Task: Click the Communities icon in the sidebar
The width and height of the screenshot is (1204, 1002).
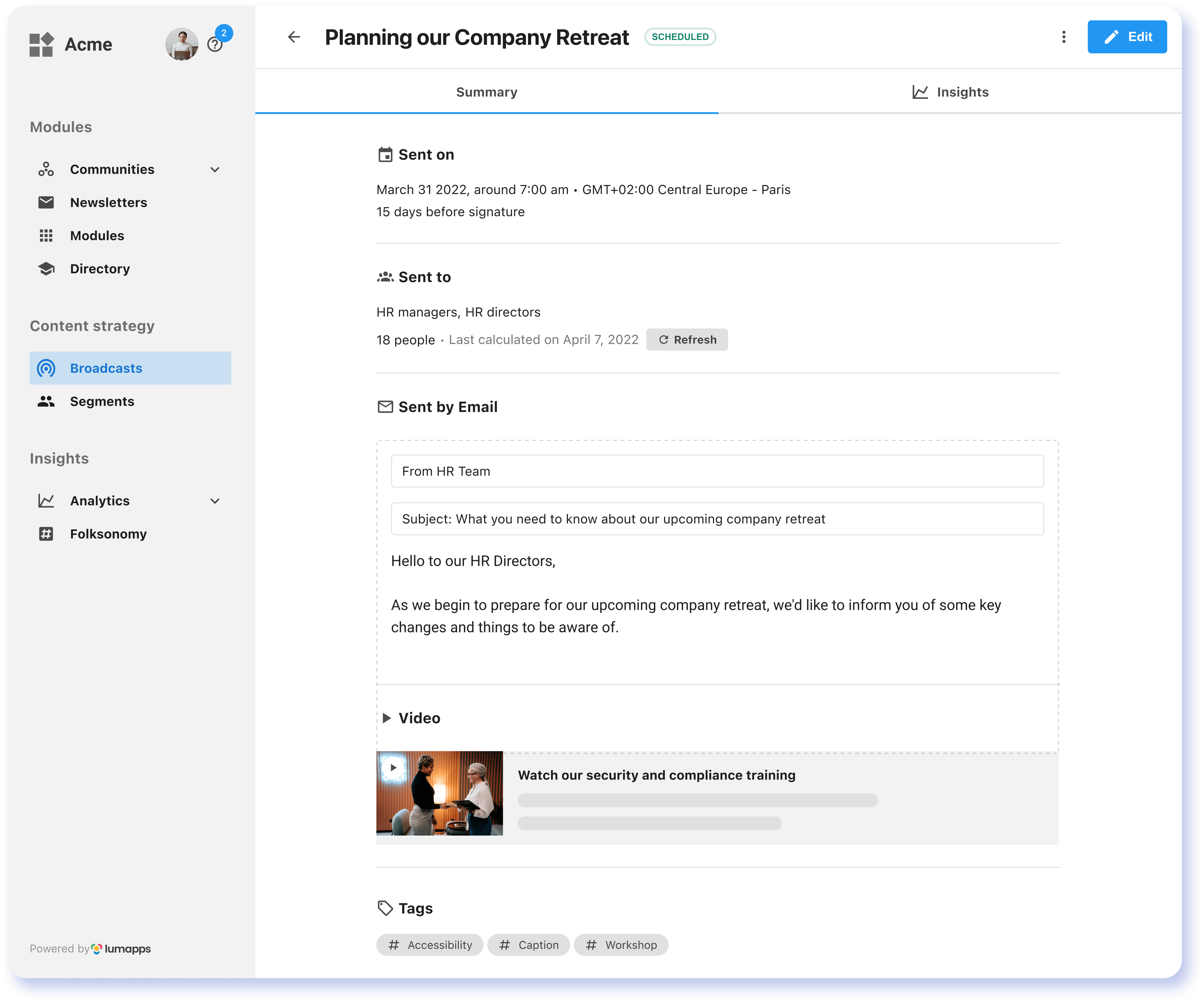Action: [x=46, y=169]
